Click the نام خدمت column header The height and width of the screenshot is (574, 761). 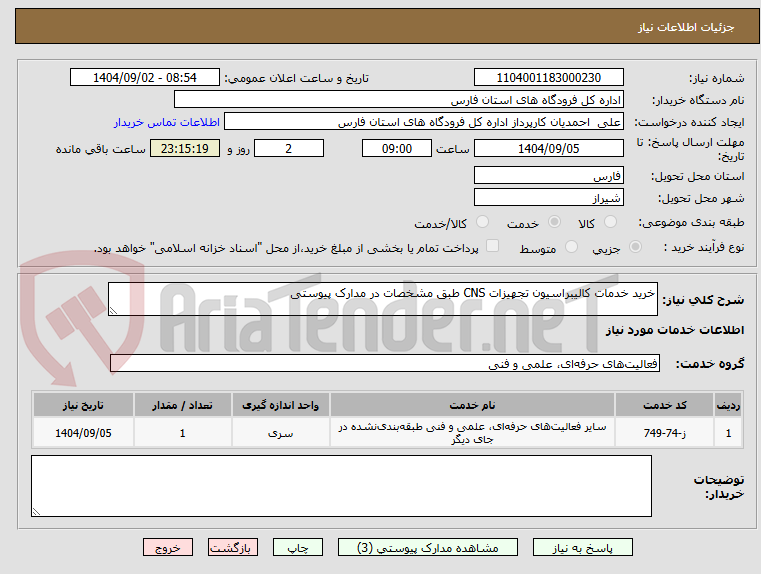(472, 405)
